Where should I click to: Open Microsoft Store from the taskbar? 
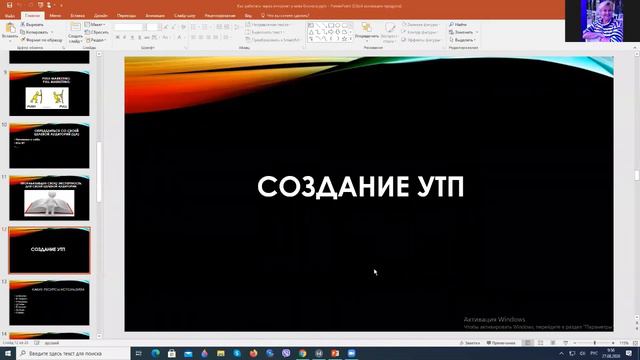[x=172, y=353]
